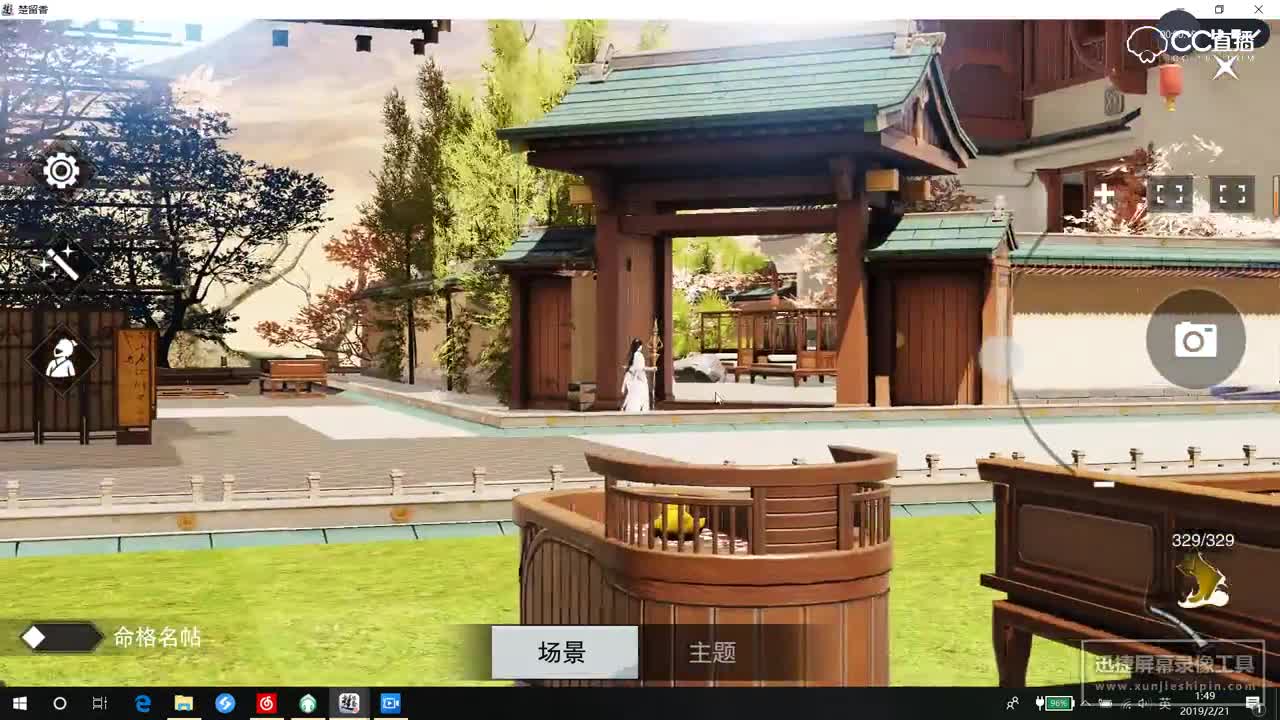Click the minus zoom-out icon
The height and width of the screenshot is (720, 1280).
click(1104, 484)
